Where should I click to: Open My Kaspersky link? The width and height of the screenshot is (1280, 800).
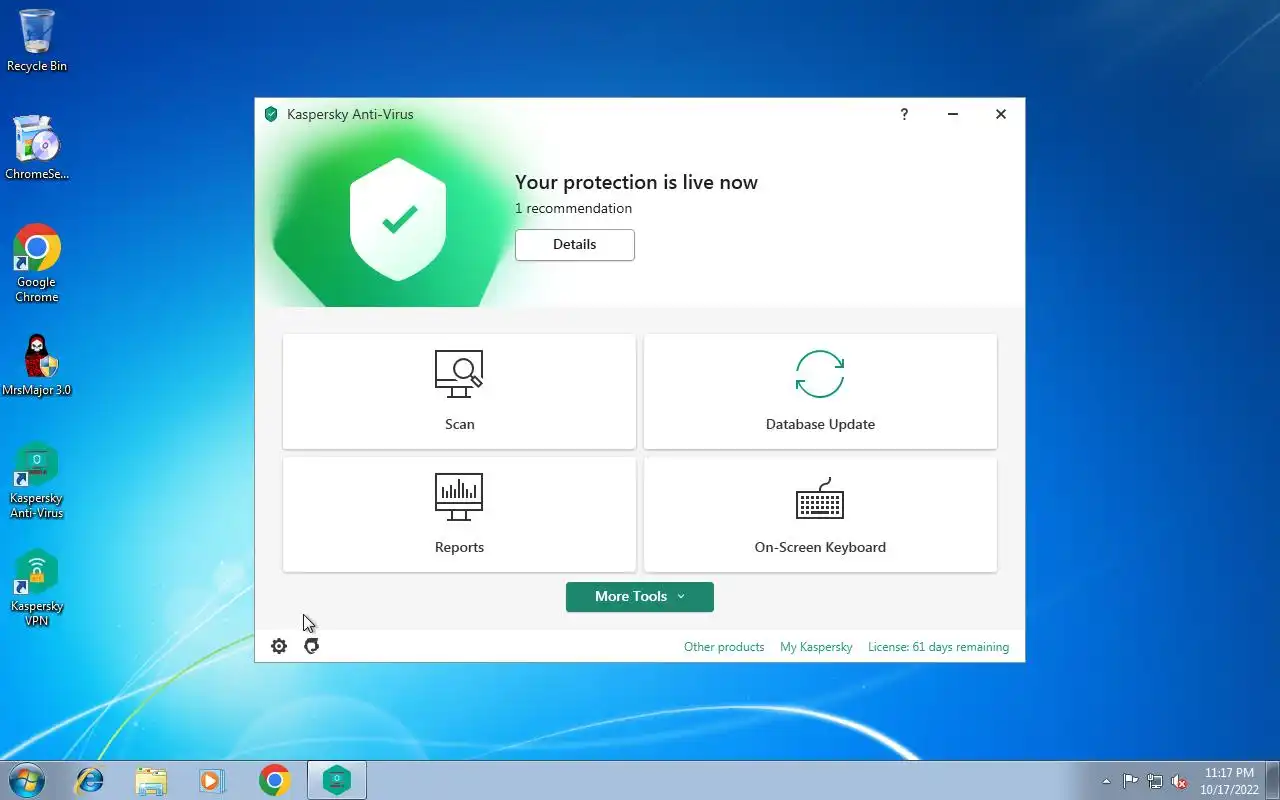coord(816,647)
